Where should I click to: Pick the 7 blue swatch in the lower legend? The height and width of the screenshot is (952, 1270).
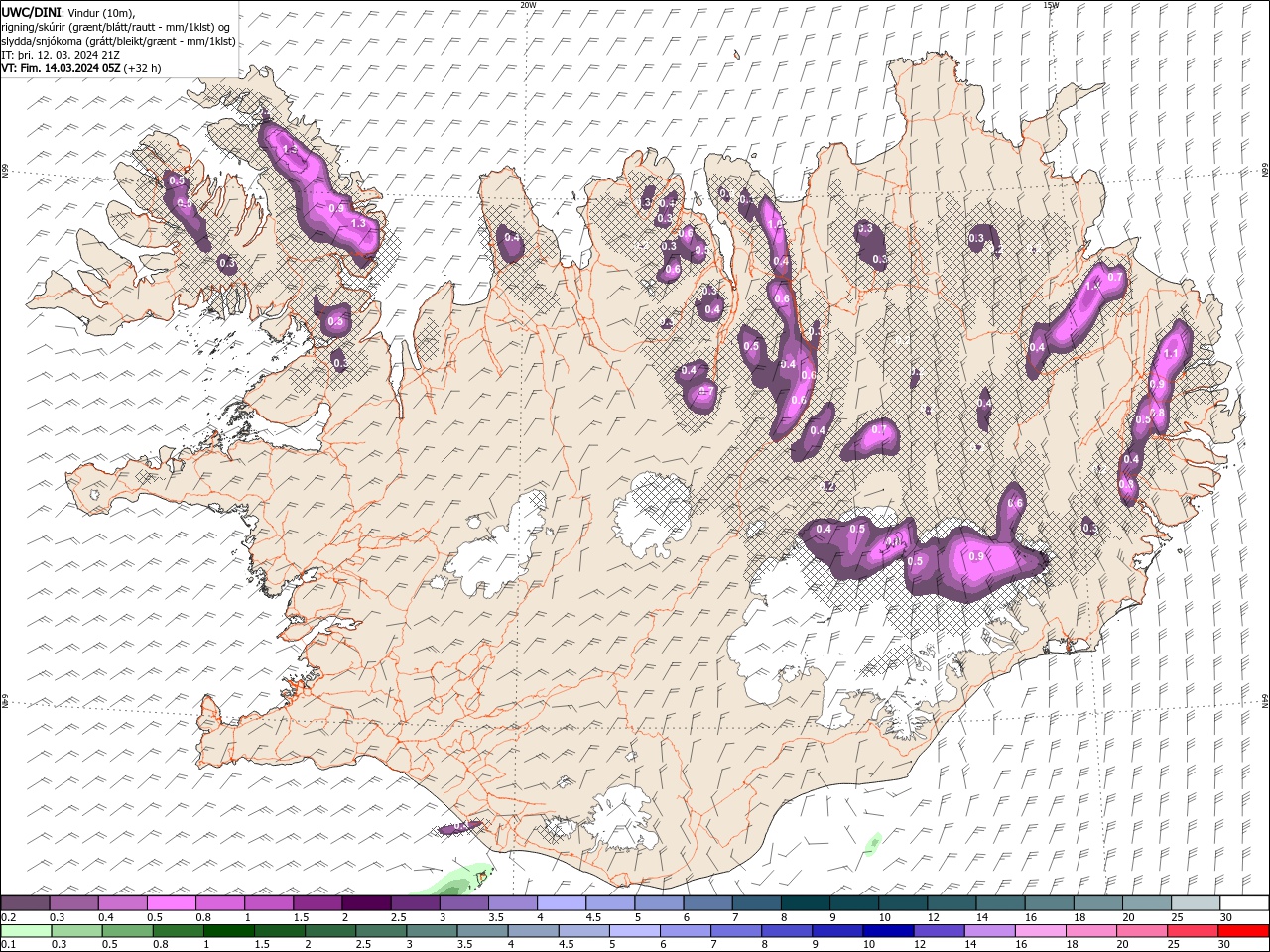point(736,931)
